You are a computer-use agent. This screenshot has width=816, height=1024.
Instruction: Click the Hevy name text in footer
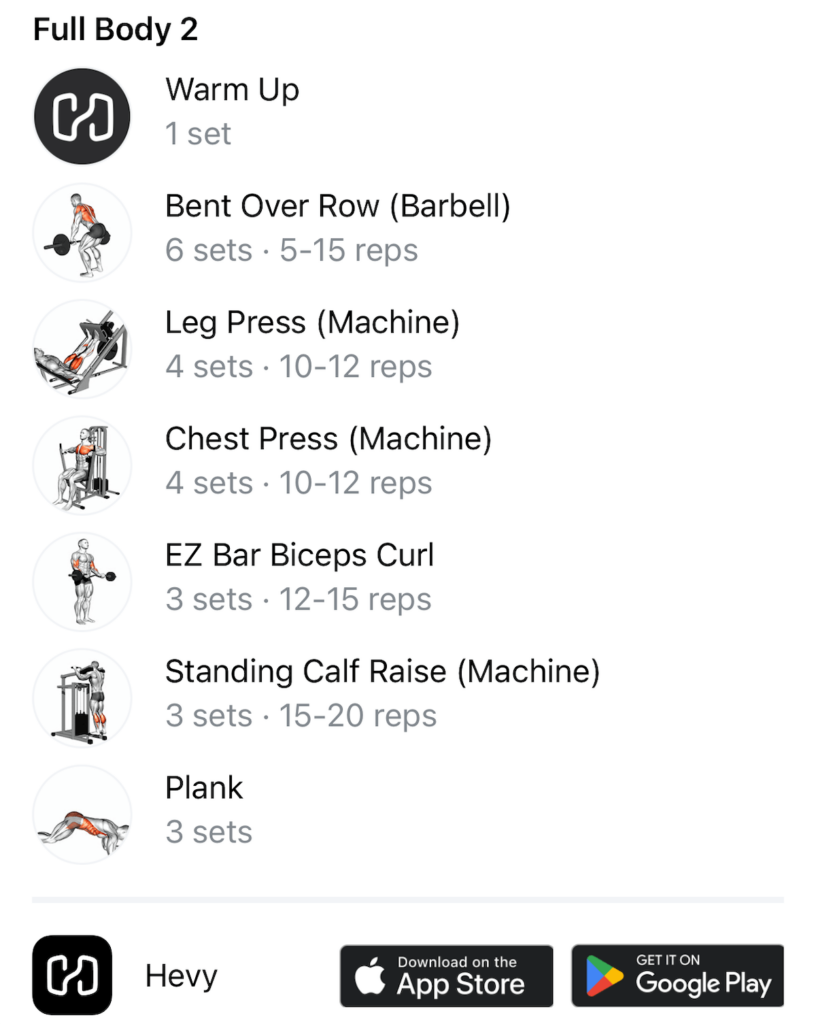(181, 976)
